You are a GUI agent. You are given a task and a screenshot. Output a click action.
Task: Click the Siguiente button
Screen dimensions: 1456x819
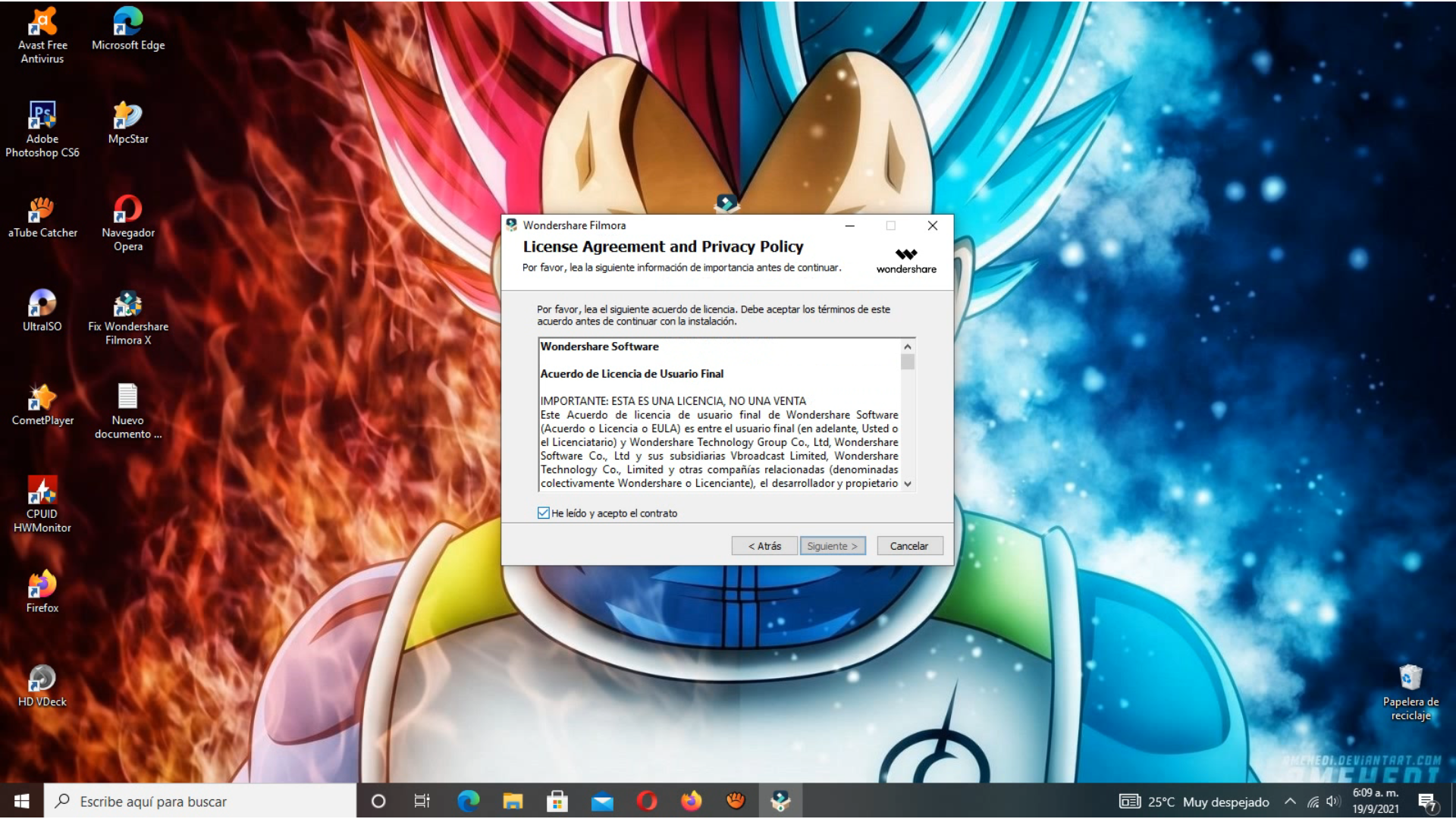[x=832, y=546]
